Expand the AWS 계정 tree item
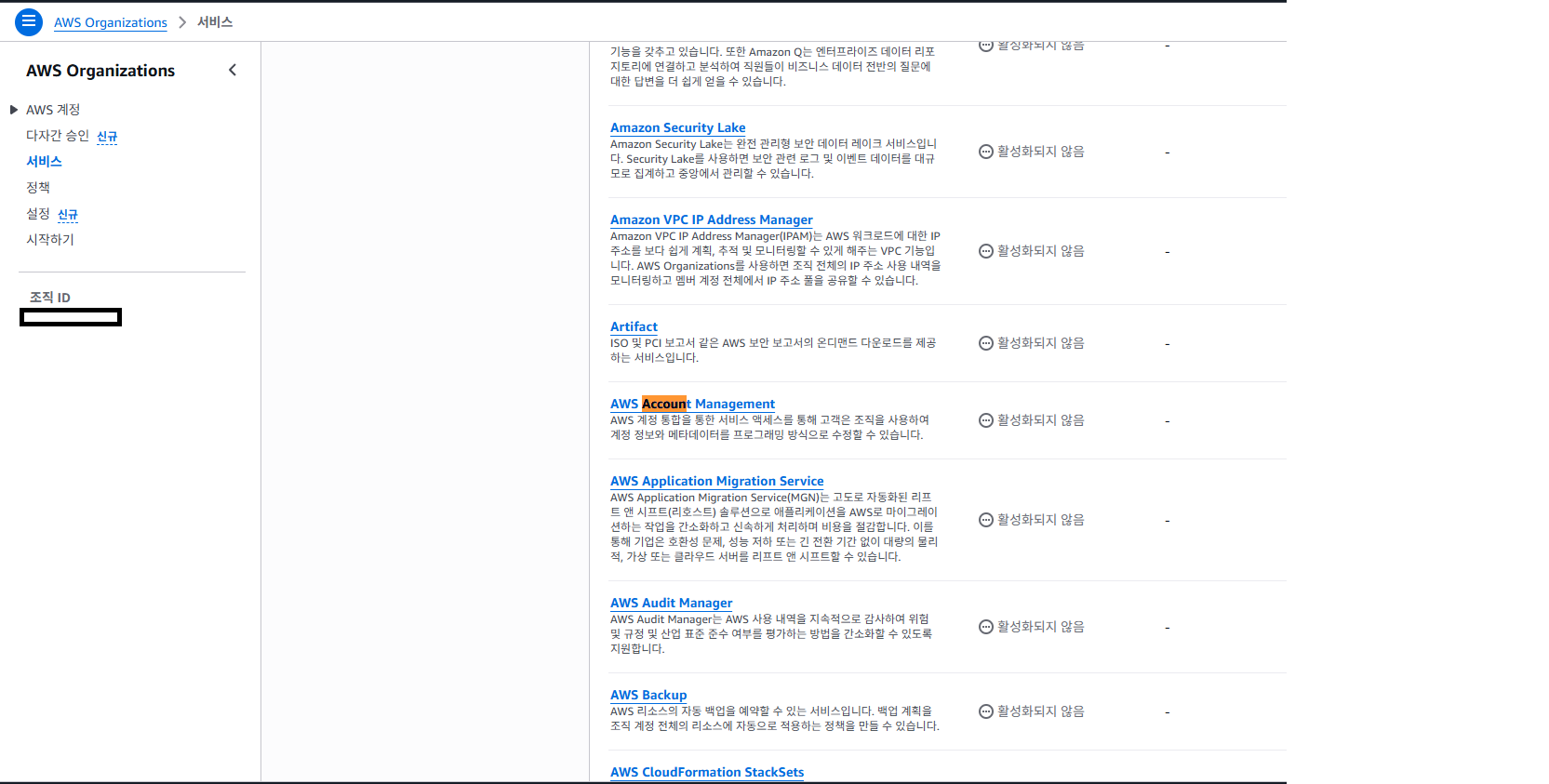The image size is (1549, 784). click(14, 110)
